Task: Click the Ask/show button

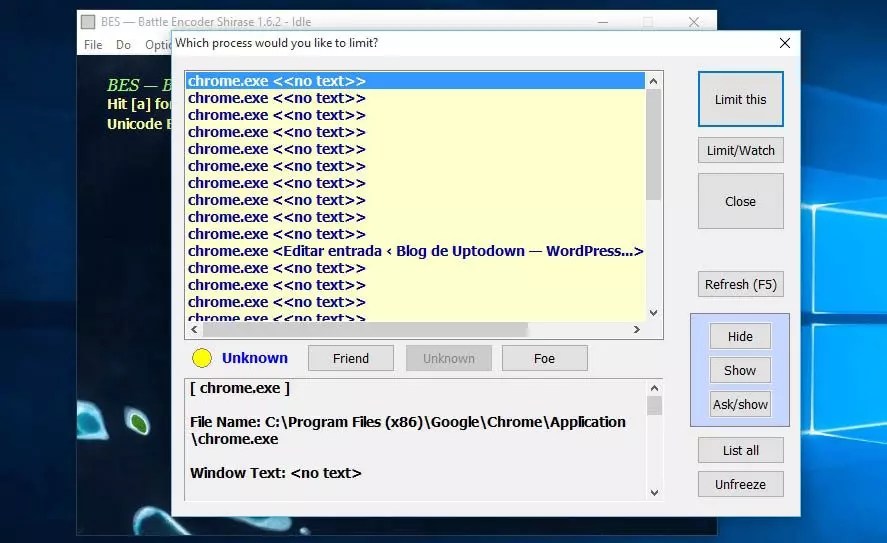Action: pyautogui.click(x=740, y=404)
